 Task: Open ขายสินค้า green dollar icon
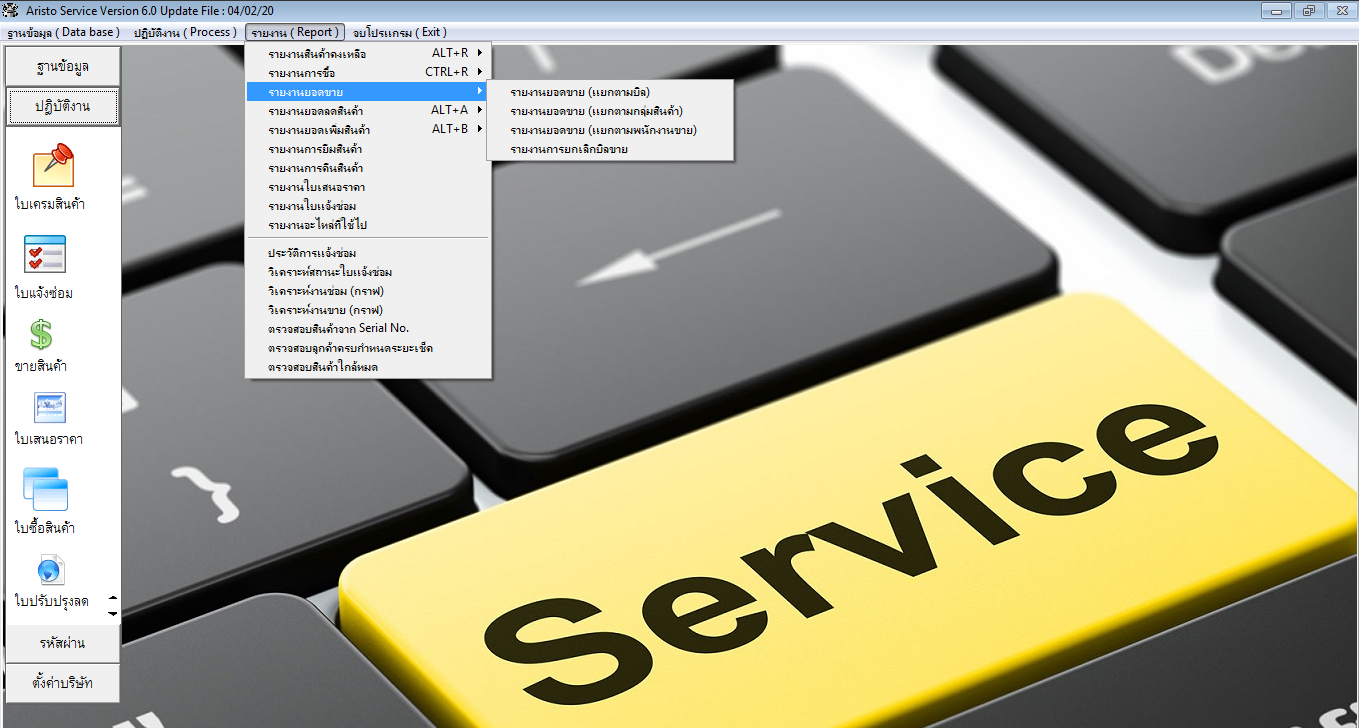click(41, 334)
